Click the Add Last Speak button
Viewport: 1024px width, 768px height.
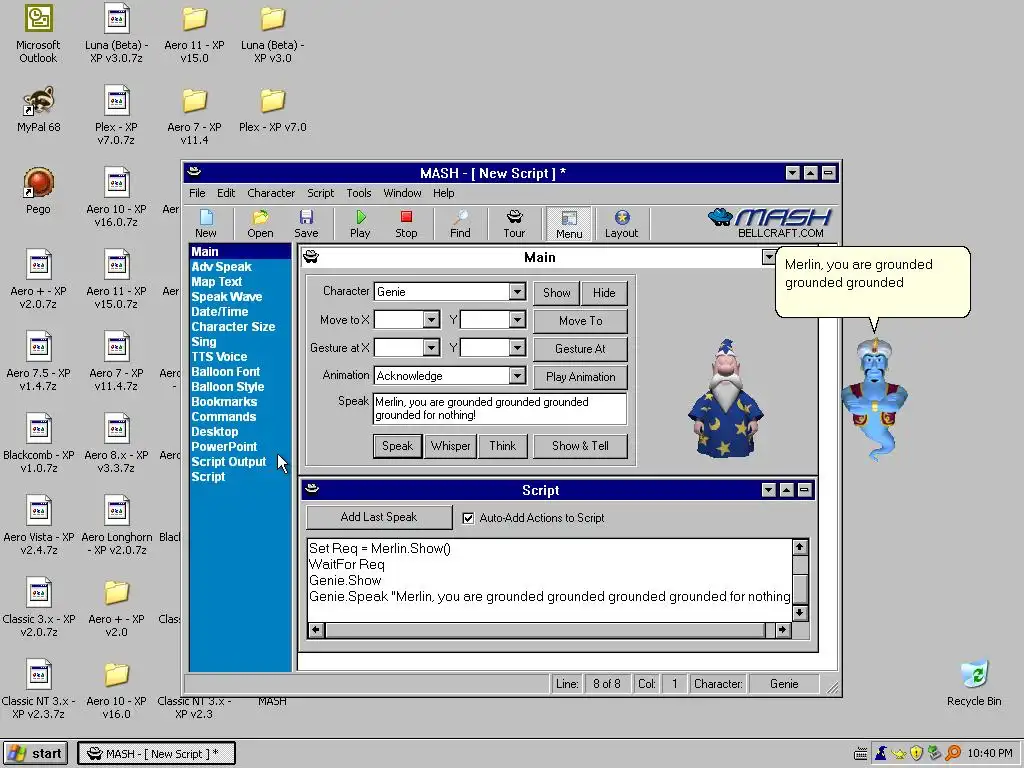[x=379, y=517]
